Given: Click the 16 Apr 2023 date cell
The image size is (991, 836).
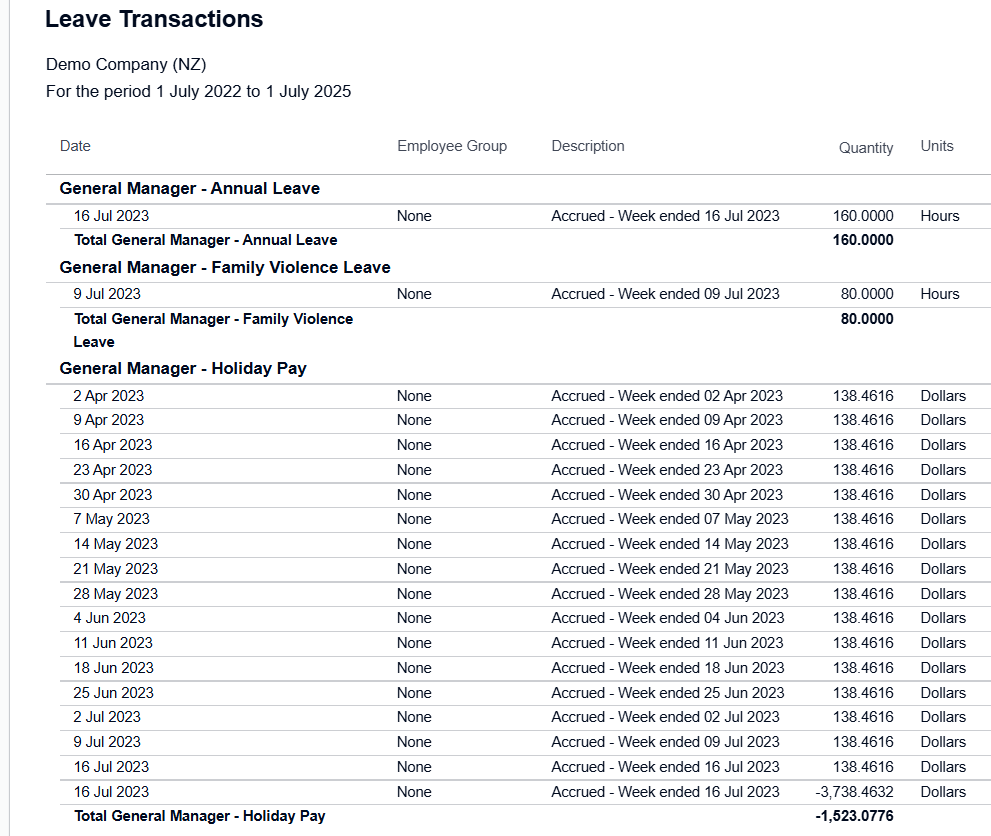Looking at the screenshot, I should (x=112, y=445).
